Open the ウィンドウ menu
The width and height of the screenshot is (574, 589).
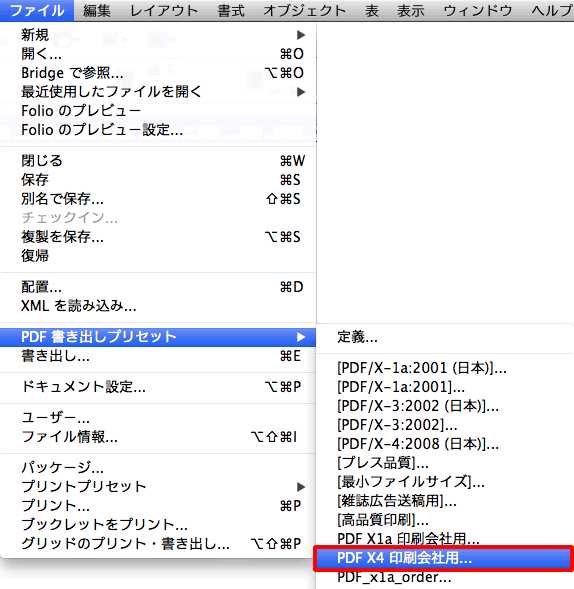[x=478, y=11]
